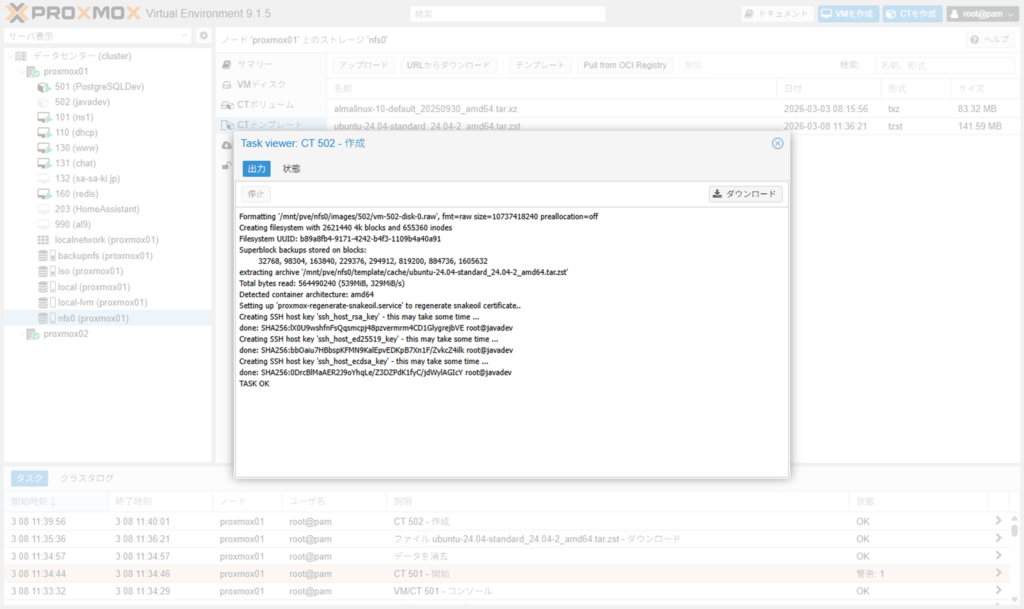
Task: Expand the CT 502 作成 task row arrow
Action: click(997, 521)
